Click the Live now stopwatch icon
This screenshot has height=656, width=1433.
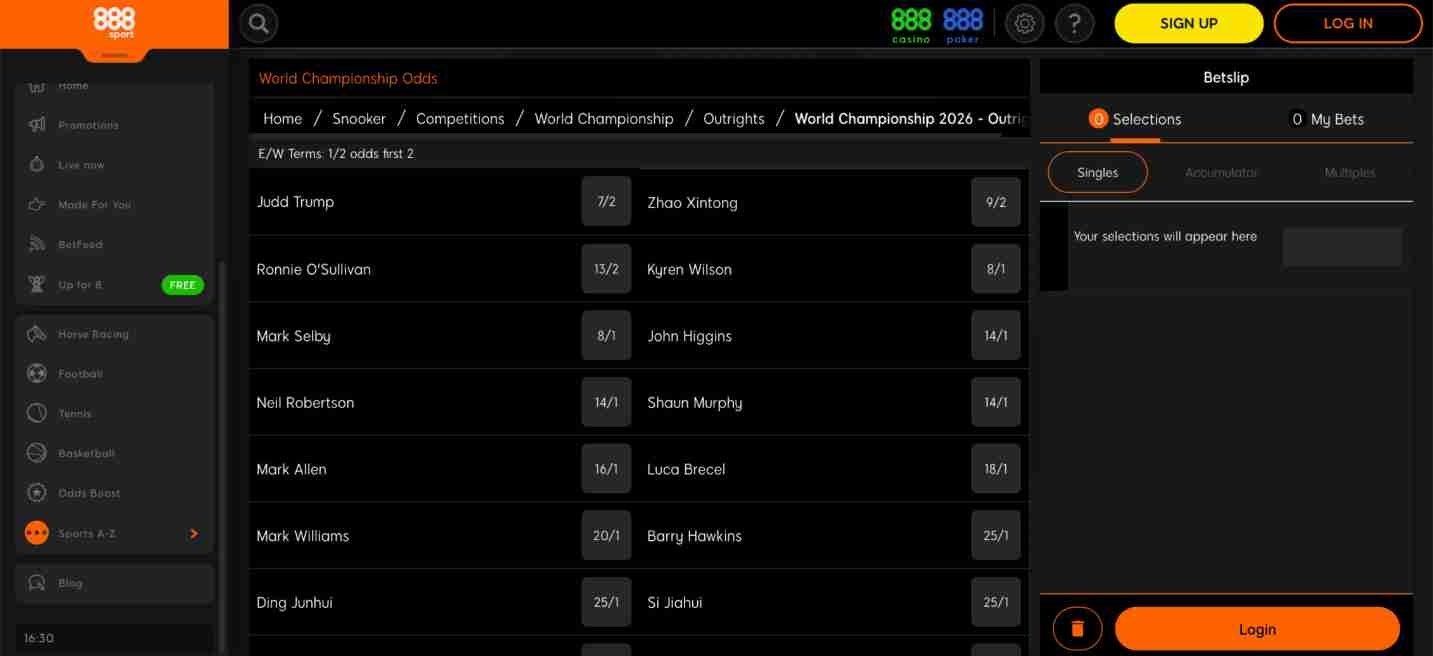(37, 165)
